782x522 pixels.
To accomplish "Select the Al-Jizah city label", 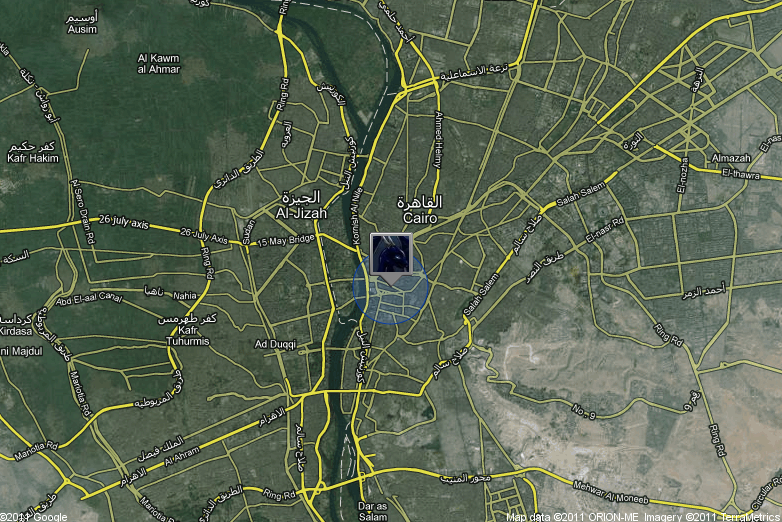I will 298,212.
